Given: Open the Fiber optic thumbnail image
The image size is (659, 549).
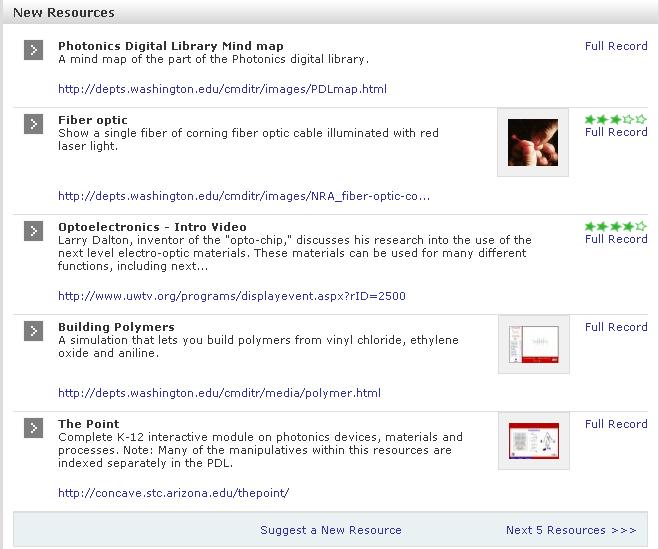Looking at the screenshot, I should [532, 143].
